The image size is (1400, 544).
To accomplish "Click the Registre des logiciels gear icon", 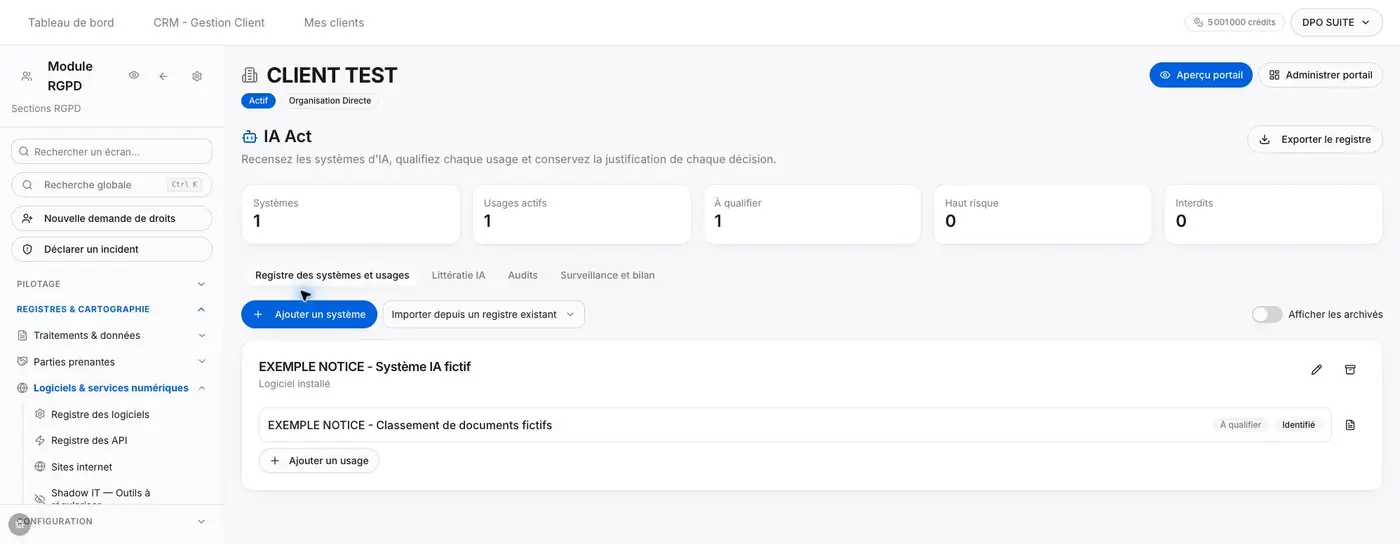I will (40, 414).
